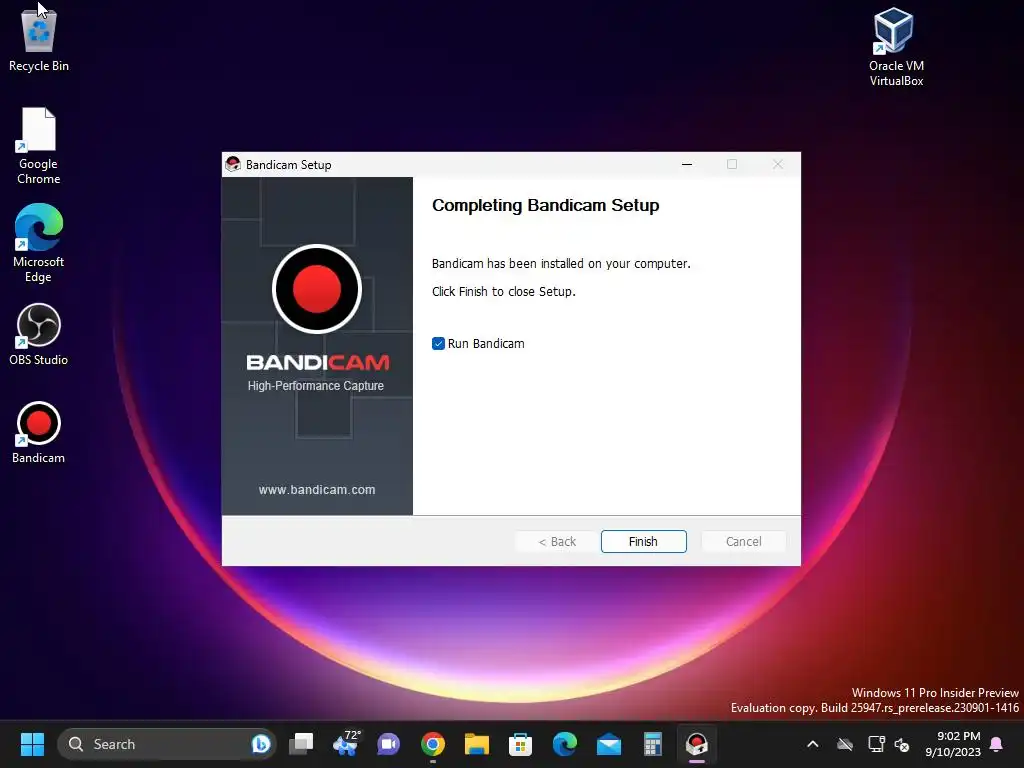
Task: Open Task View from taskbar
Action: (301, 744)
